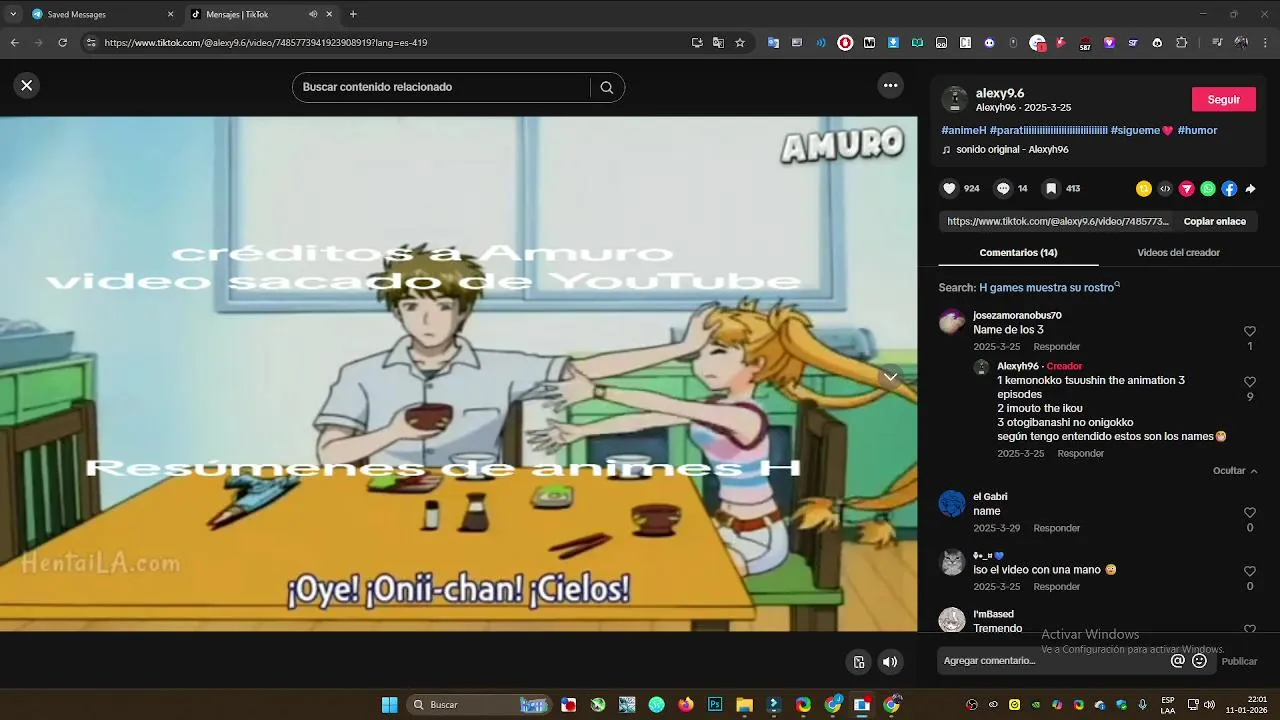Image resolution: width=1280 pixels, height=720 pixels.
Task: Click the floating player icon beside the volume button
Action: (x=859, y=662)
